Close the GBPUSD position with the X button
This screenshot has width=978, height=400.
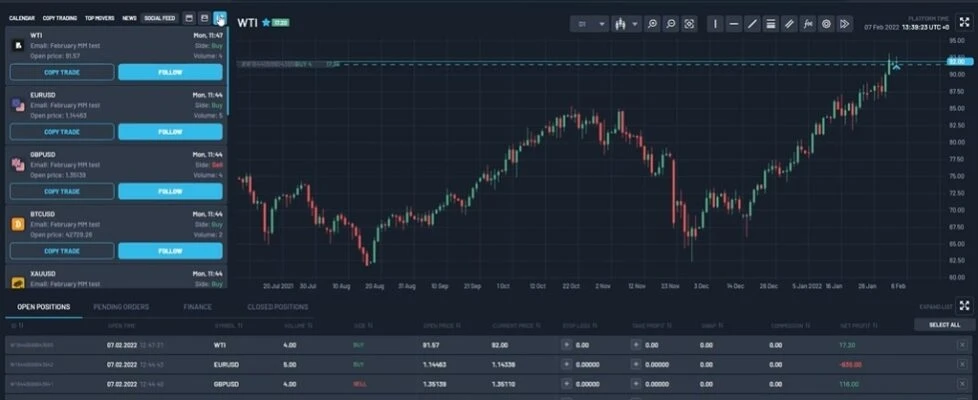963,384
